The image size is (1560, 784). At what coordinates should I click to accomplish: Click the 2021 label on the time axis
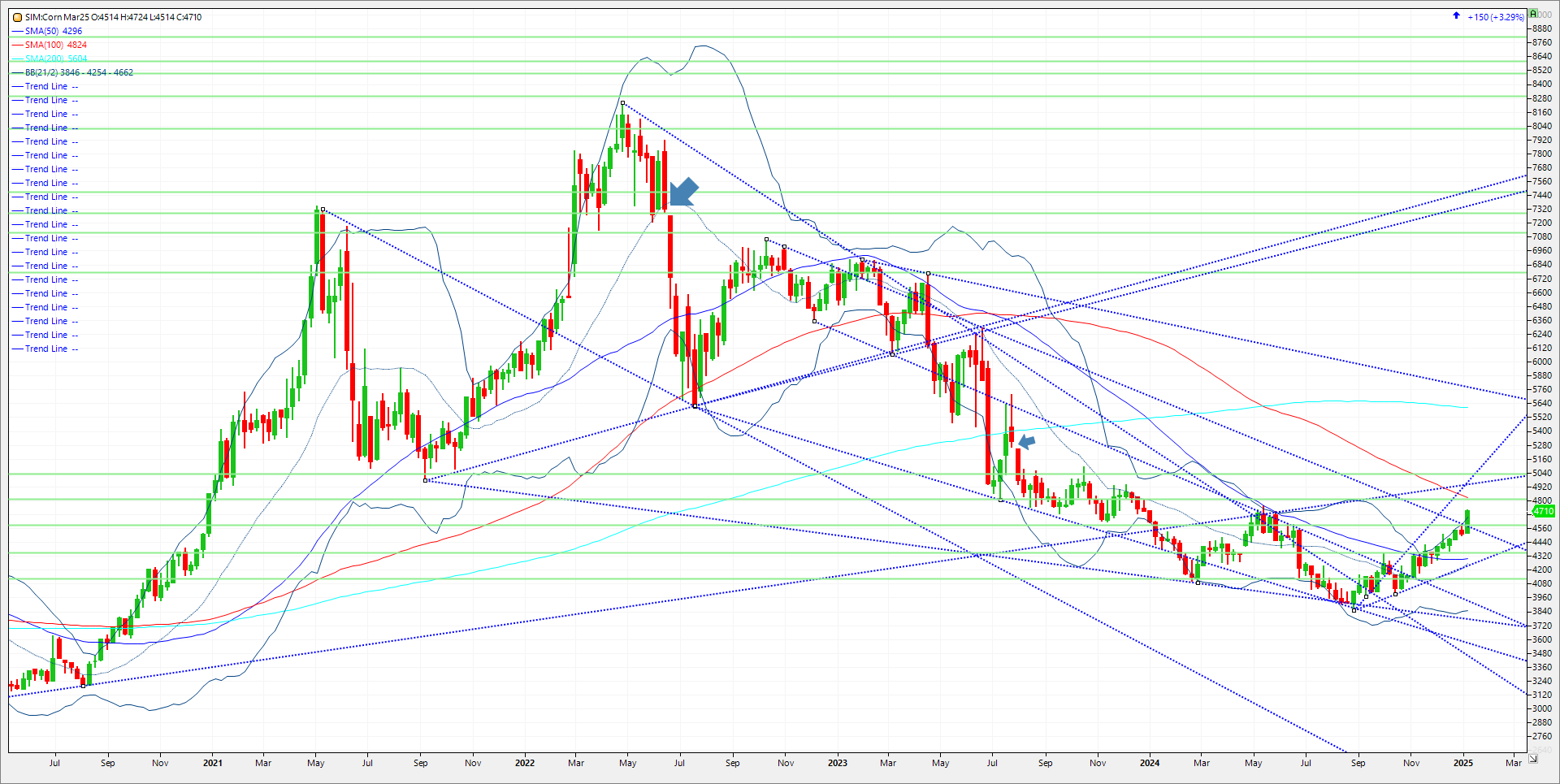click(x=212, y=763)
